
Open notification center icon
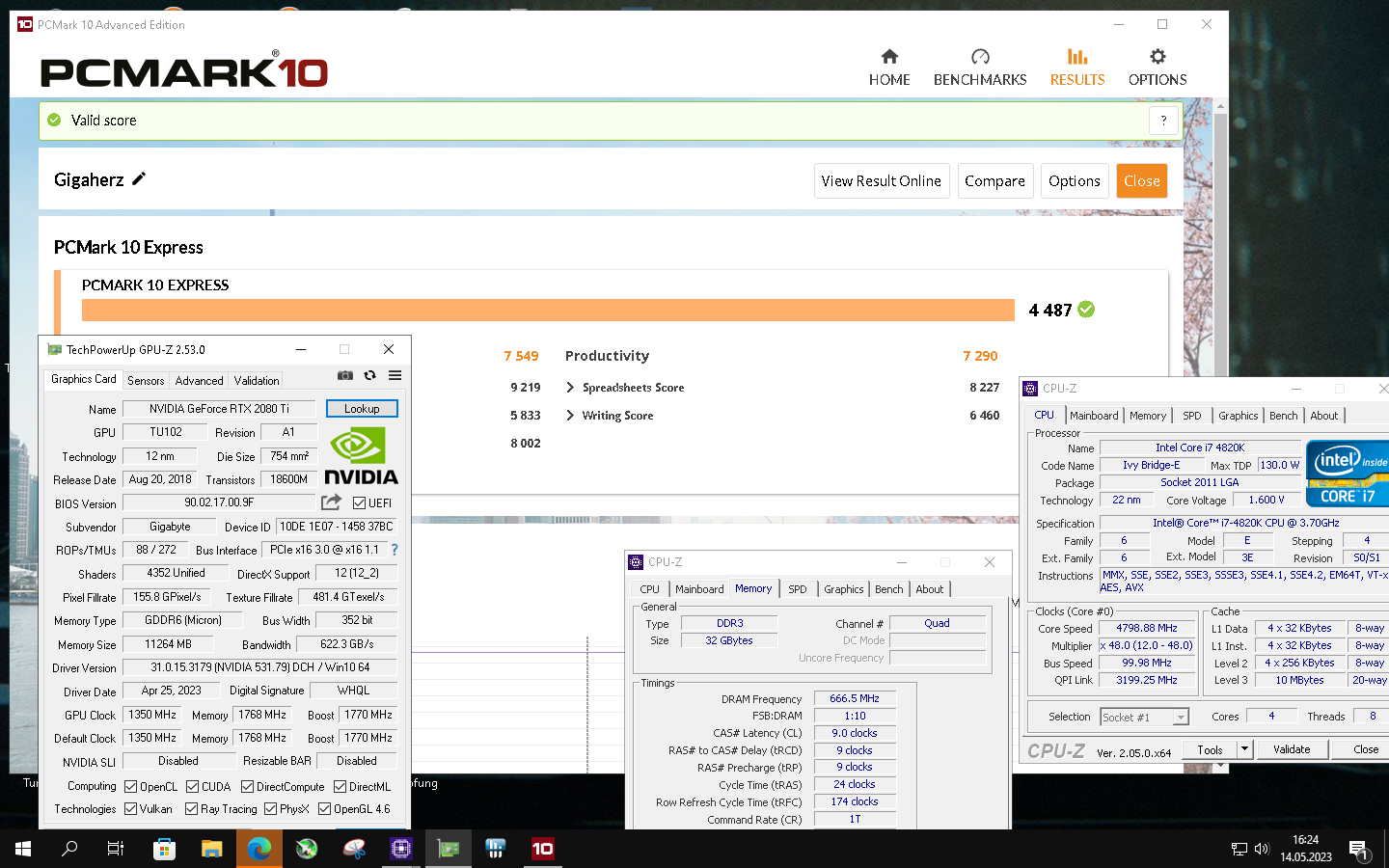pos(1360,850)
